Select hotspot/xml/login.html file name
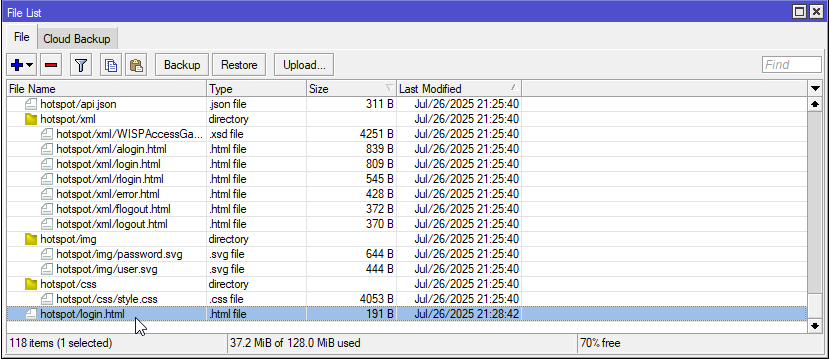The width and height of the screenshot is (831, 361). click(109, 164)
